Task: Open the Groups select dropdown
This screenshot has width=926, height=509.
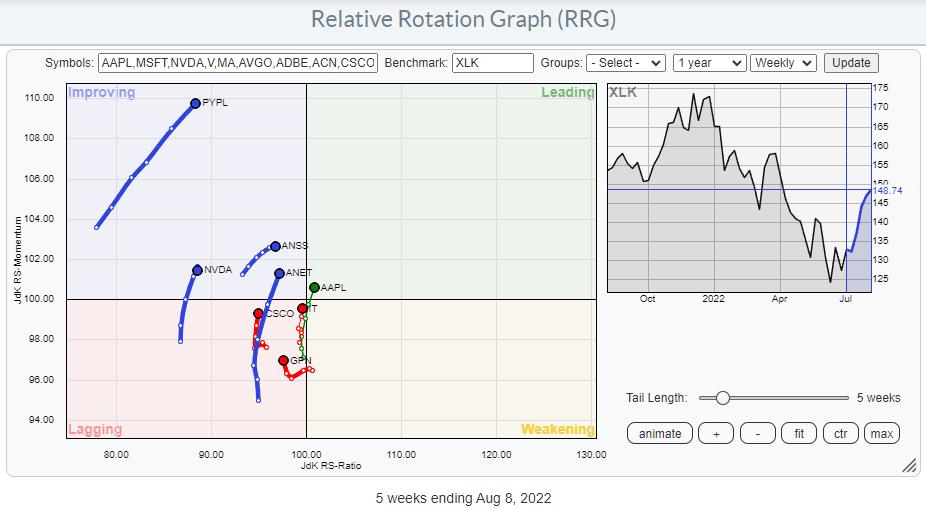Action: click(626, 63)
